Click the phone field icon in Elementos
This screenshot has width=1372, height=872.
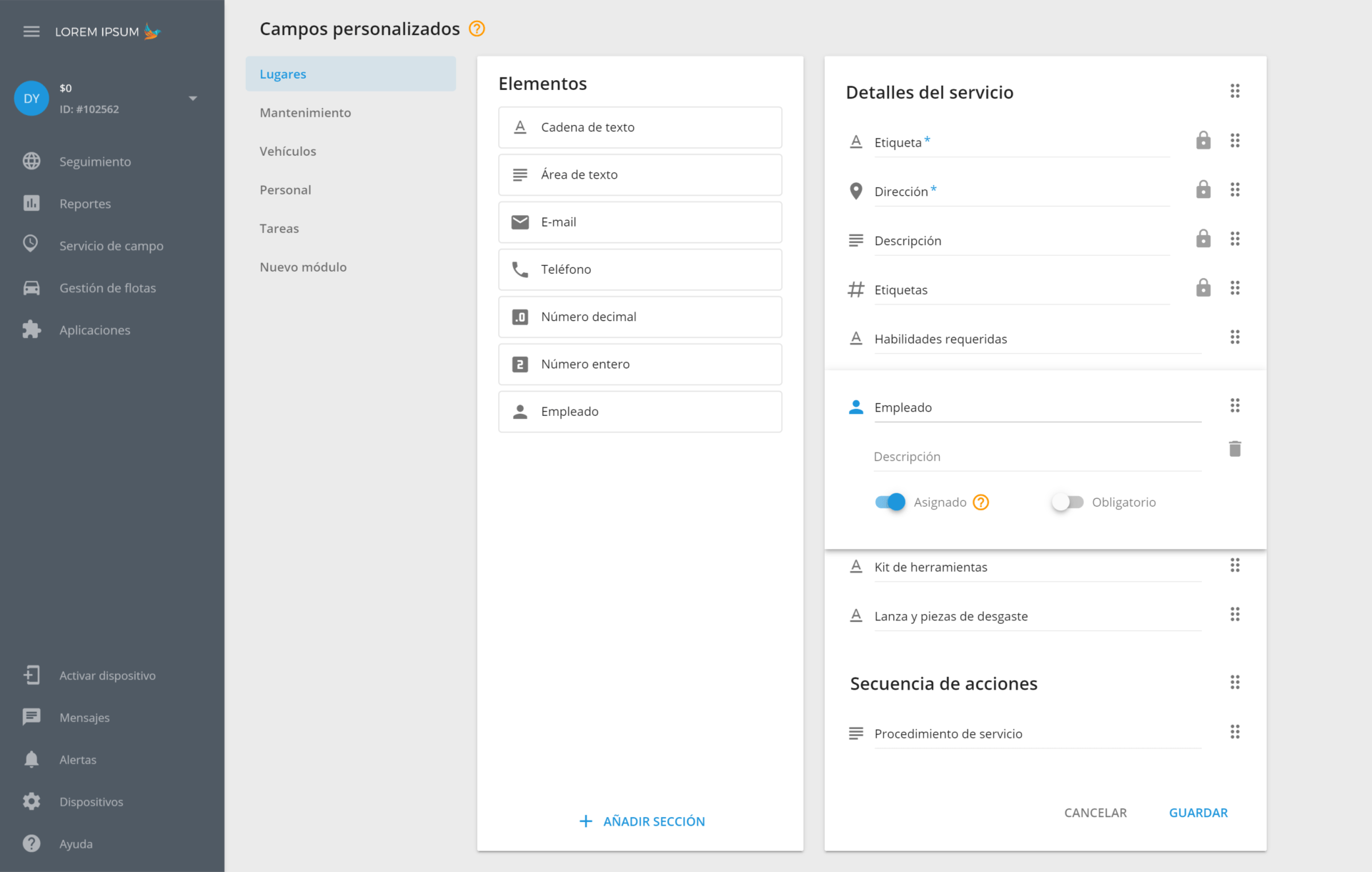[x=520, y=269]
